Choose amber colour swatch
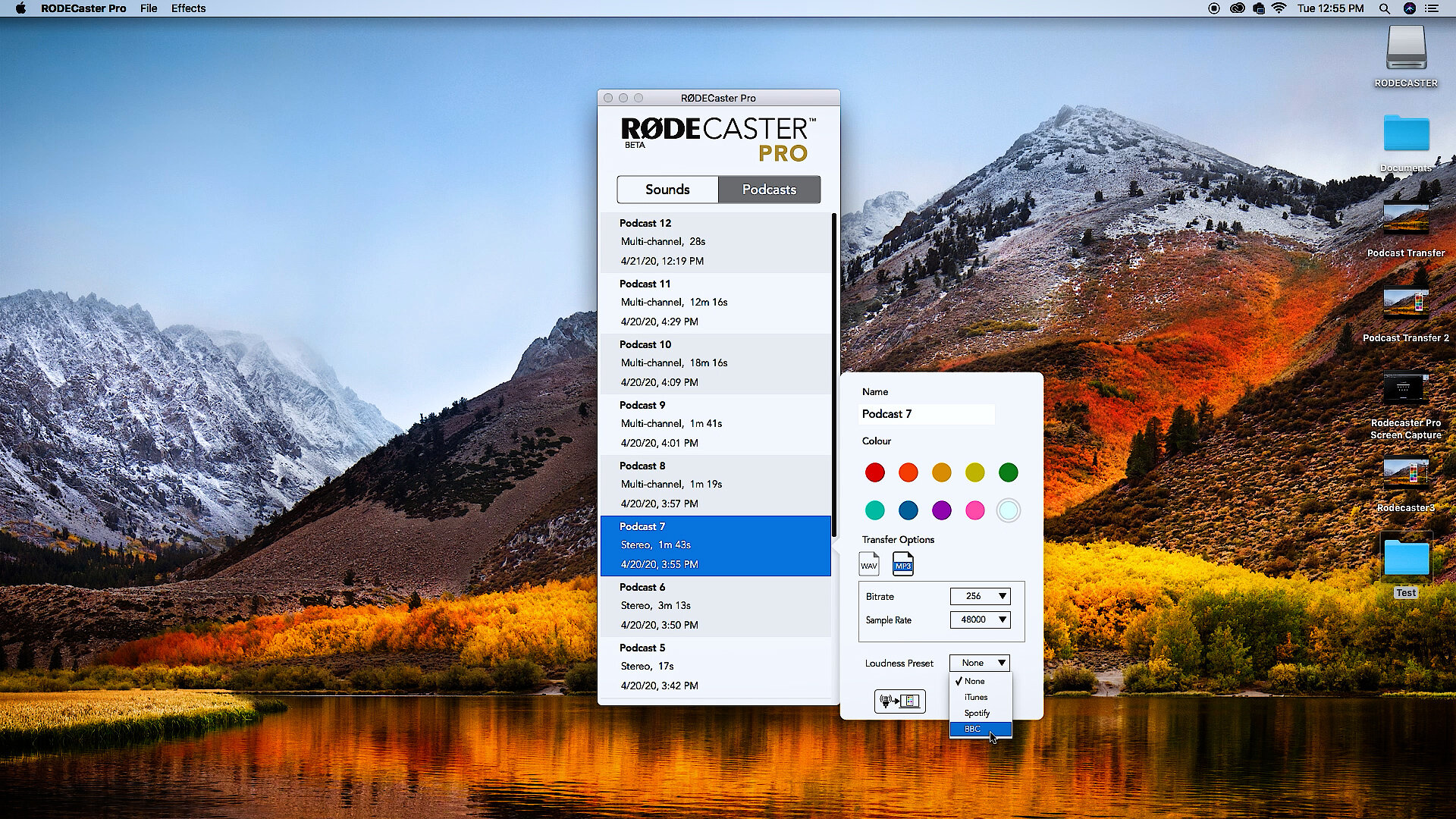 click(x=942, y=472)
